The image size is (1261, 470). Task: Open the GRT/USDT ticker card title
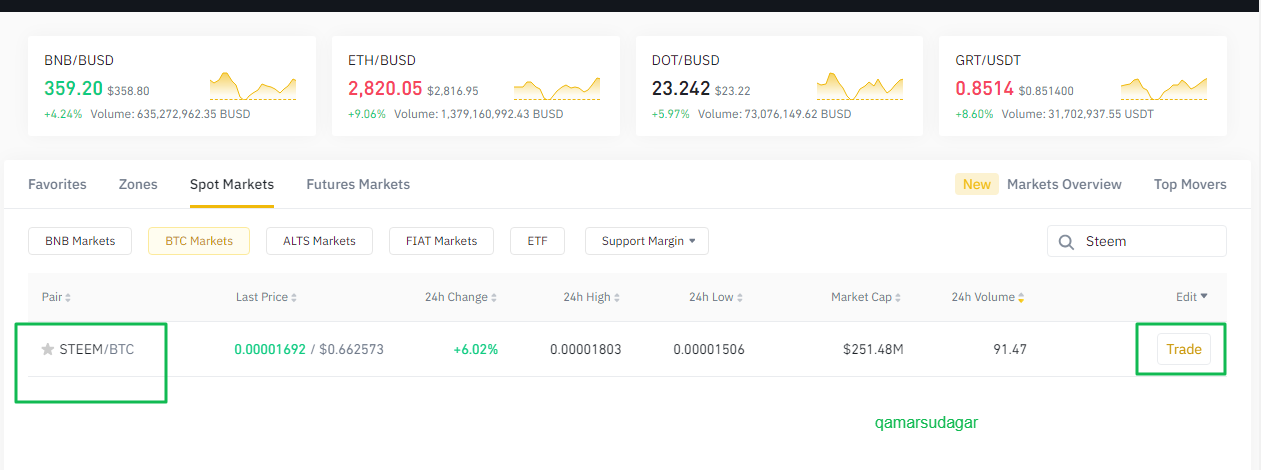(988, 60)
